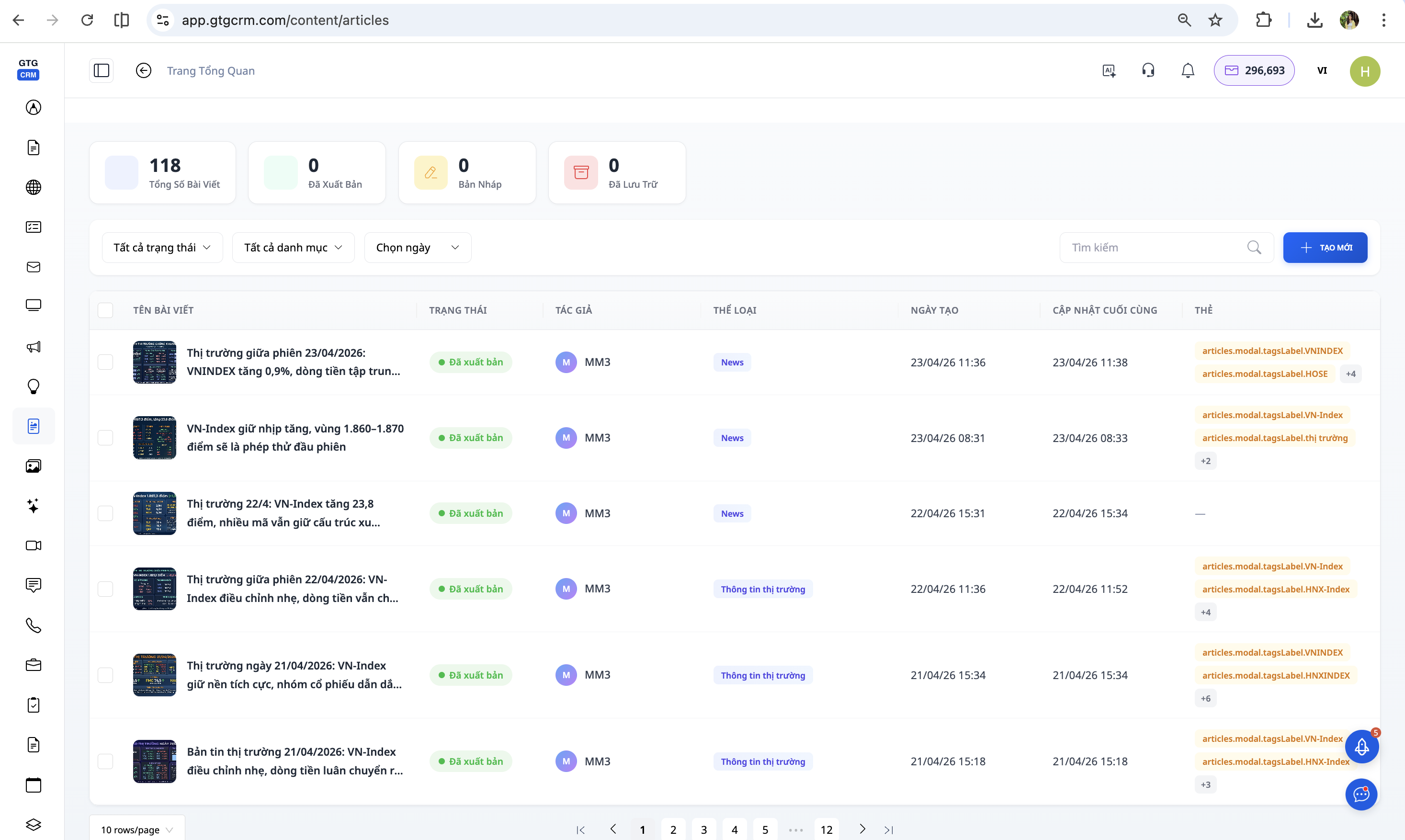Click the AI assistant icon in header
The width and height of the screenshot is (1405, 840).
(x=1109, y=71)
